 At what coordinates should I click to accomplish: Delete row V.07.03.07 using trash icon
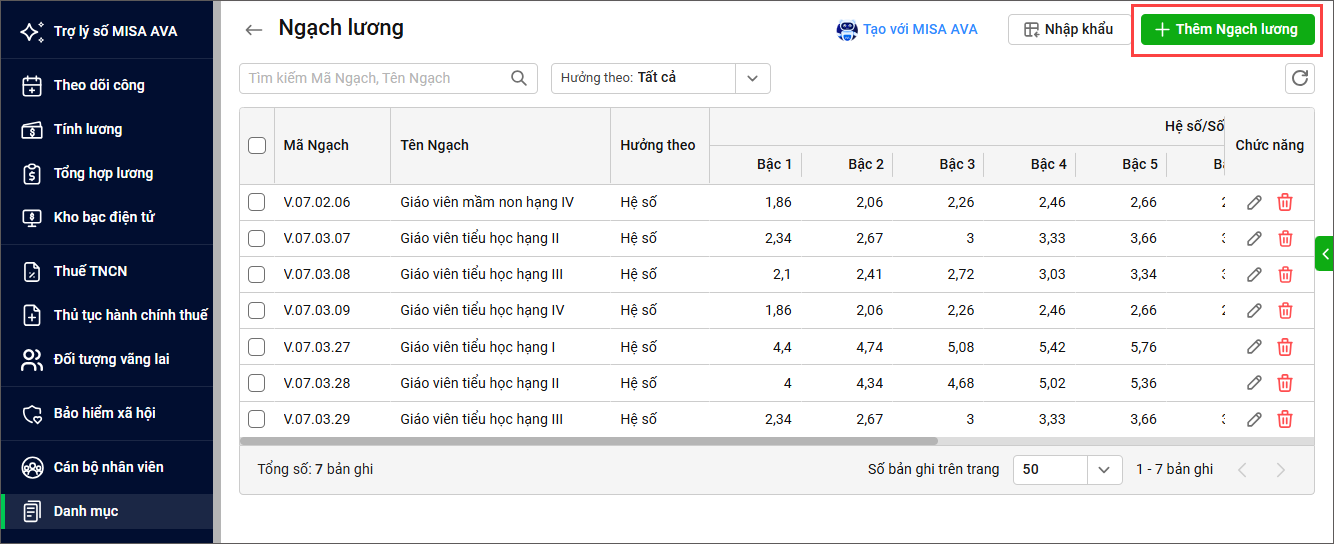[x=1285, y=239]
